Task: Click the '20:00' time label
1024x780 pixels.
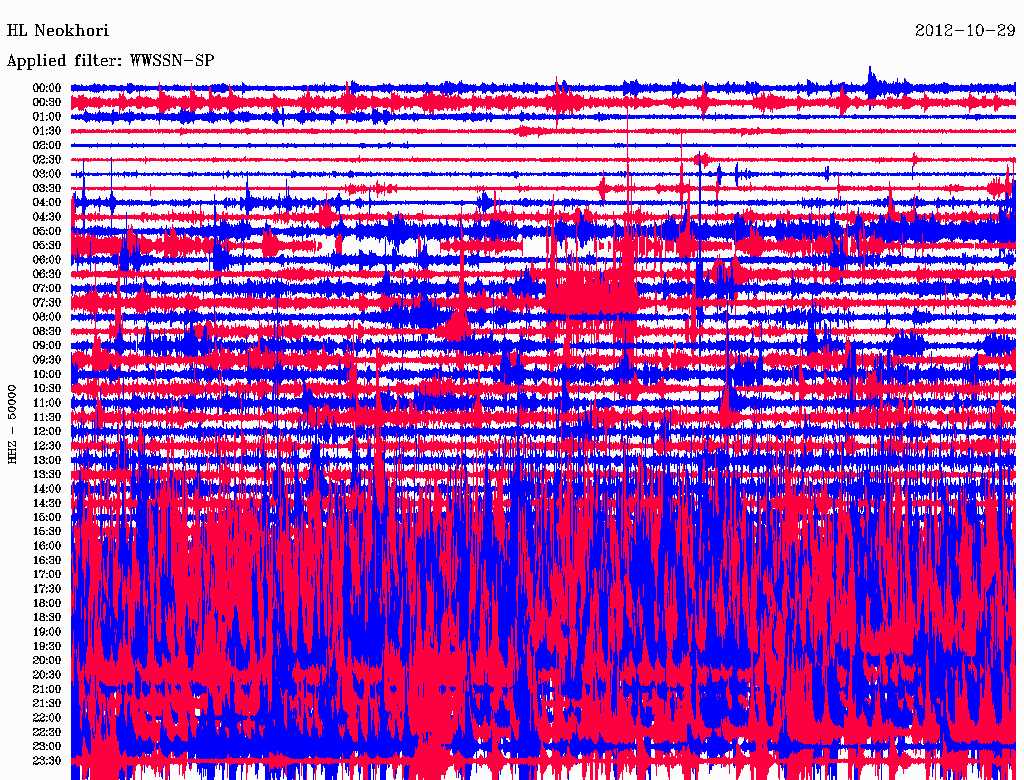Action: tap(47, 660)
